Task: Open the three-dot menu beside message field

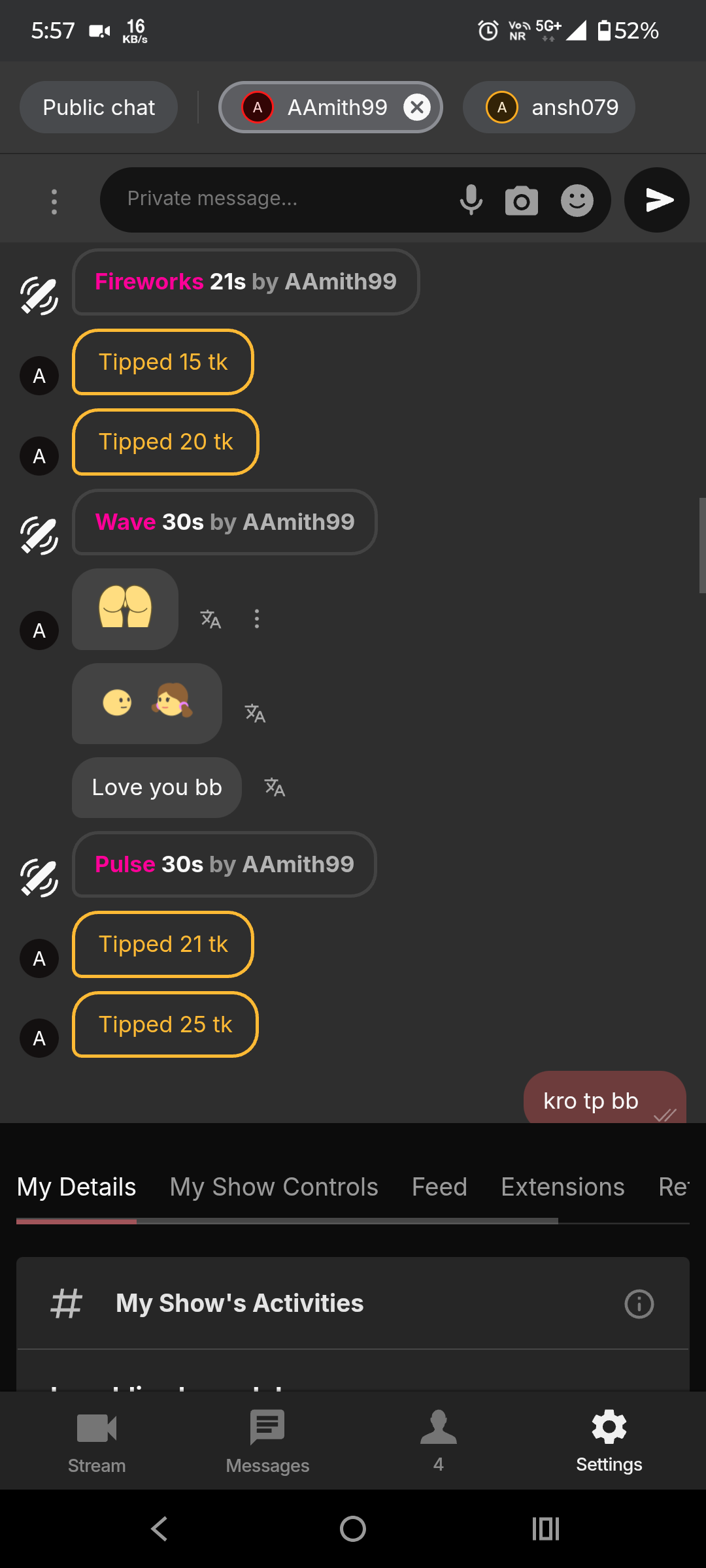Action: pyautogui.click(x=54, y=201)
